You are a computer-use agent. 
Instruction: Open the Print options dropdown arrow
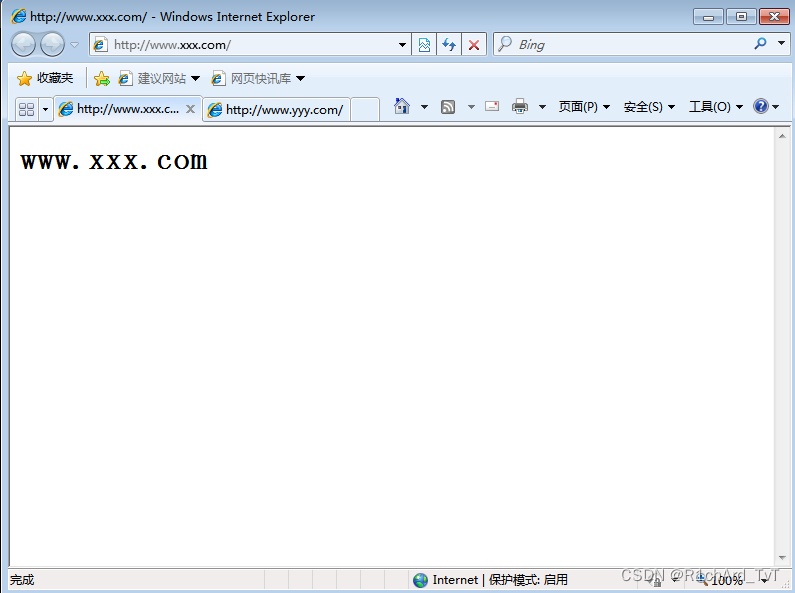point(542,107)
